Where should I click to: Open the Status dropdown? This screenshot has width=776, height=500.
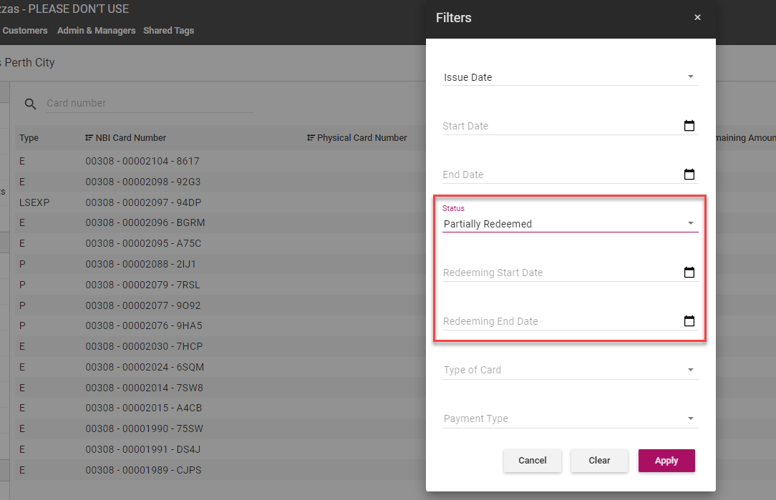point(690,224)
